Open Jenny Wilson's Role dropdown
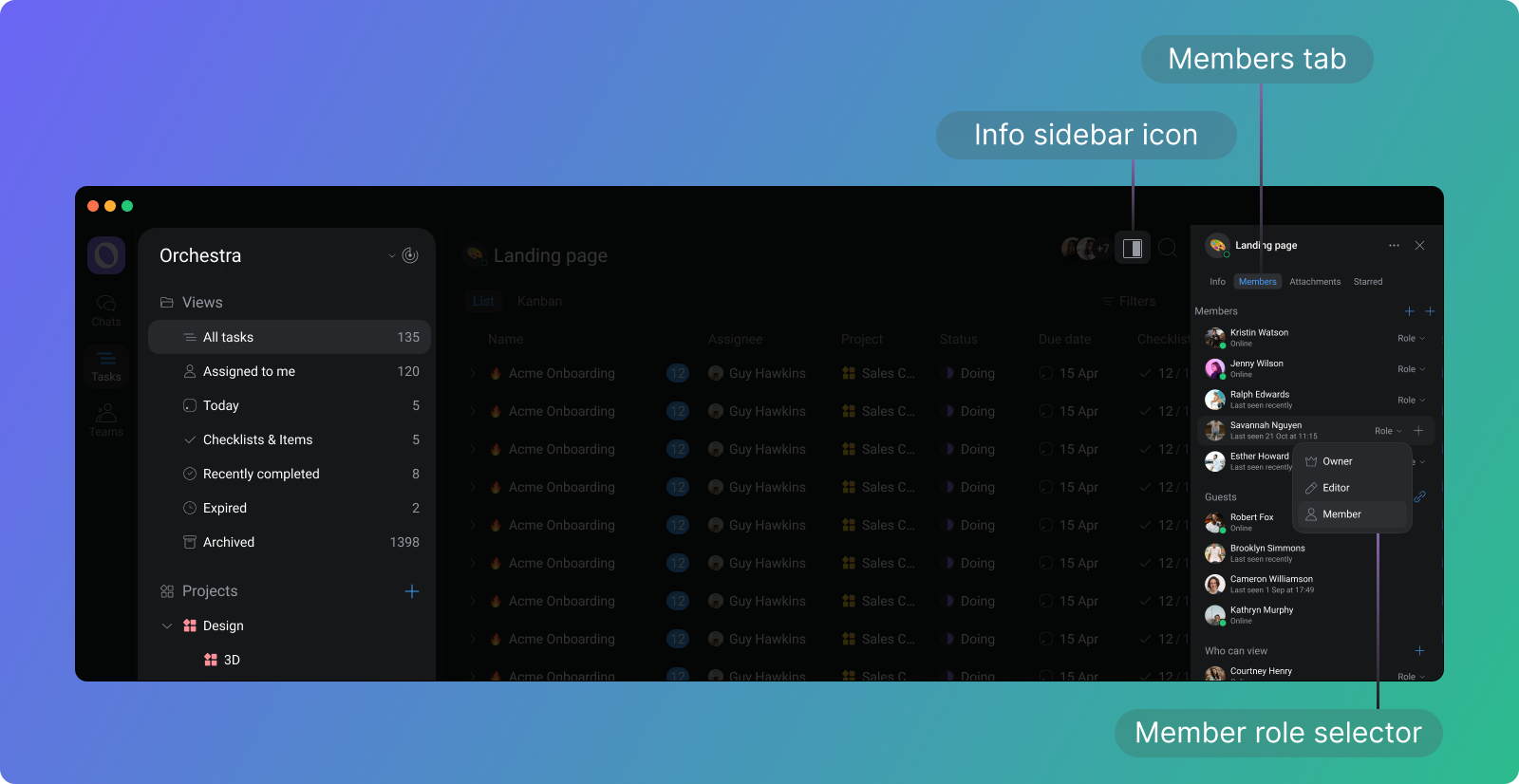Screen dimensions: 1519x784 click(1411, 369)
